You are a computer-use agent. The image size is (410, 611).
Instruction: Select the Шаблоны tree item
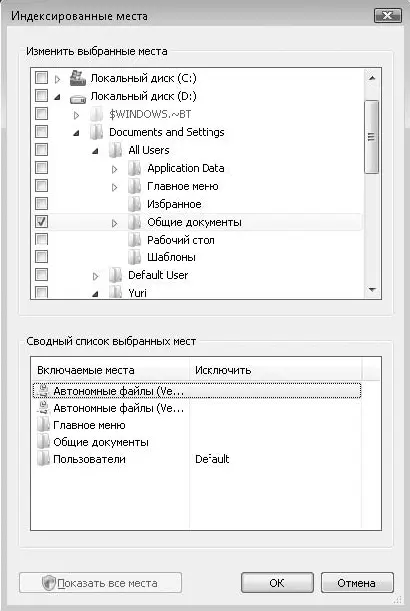171,257
